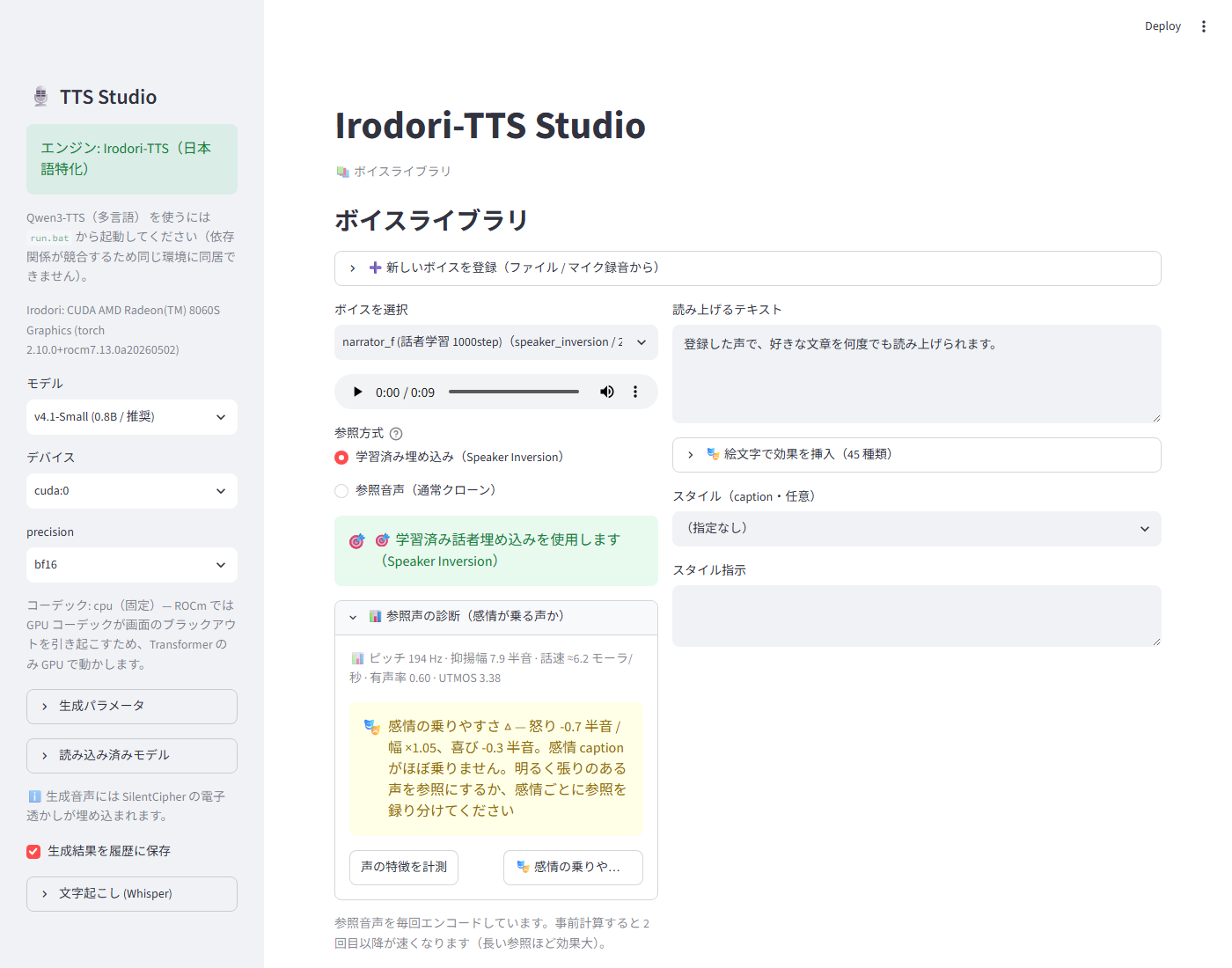Click the スタイル指示 text area
The height and width of the screenshot is (968, 1232).
click(x=917, y=616)
